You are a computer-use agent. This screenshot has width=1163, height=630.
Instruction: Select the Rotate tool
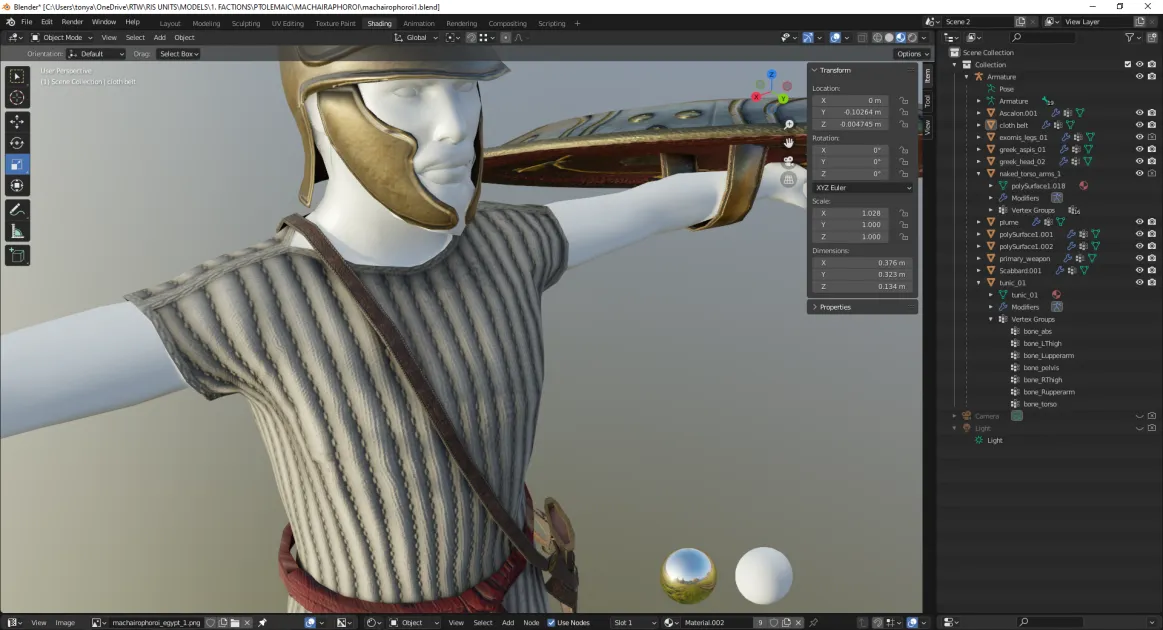click(17, 143)
